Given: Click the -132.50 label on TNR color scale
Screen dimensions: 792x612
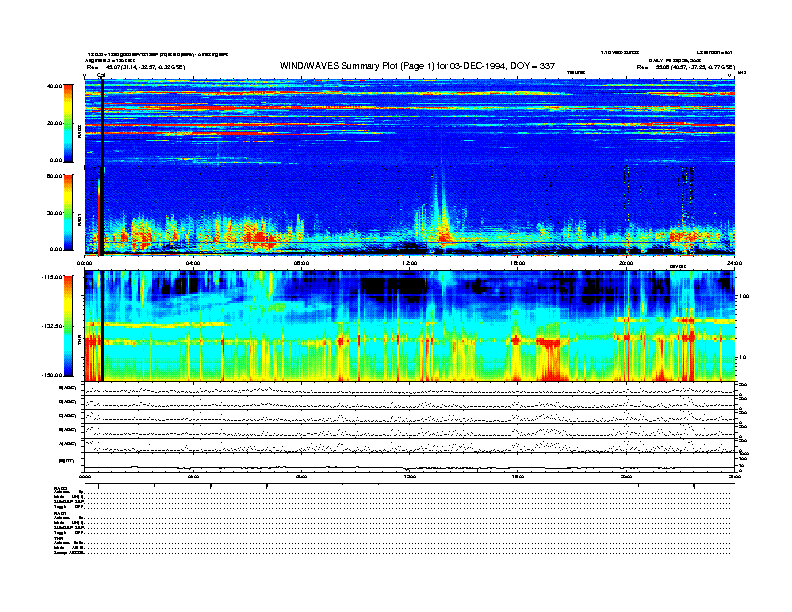Looking at the screenshot, I should coord(52,326).
